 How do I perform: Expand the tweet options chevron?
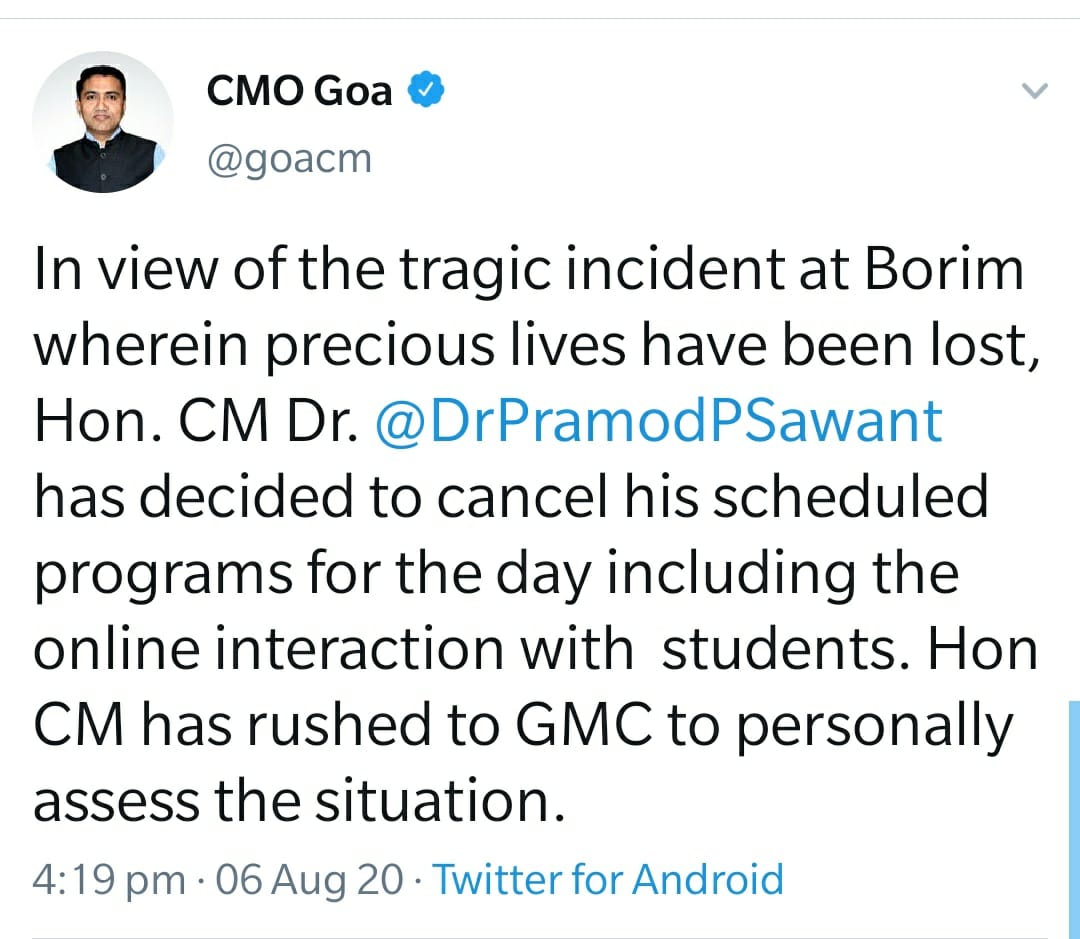tap(1036, 92)
